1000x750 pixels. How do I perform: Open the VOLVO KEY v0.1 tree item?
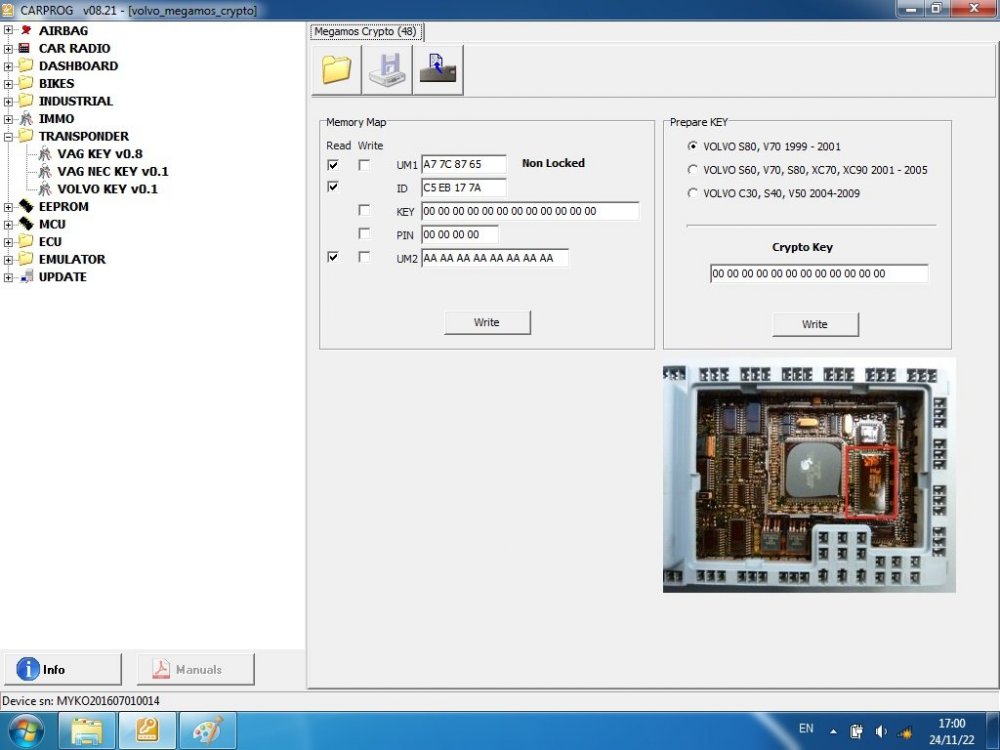tap(107, 189)
